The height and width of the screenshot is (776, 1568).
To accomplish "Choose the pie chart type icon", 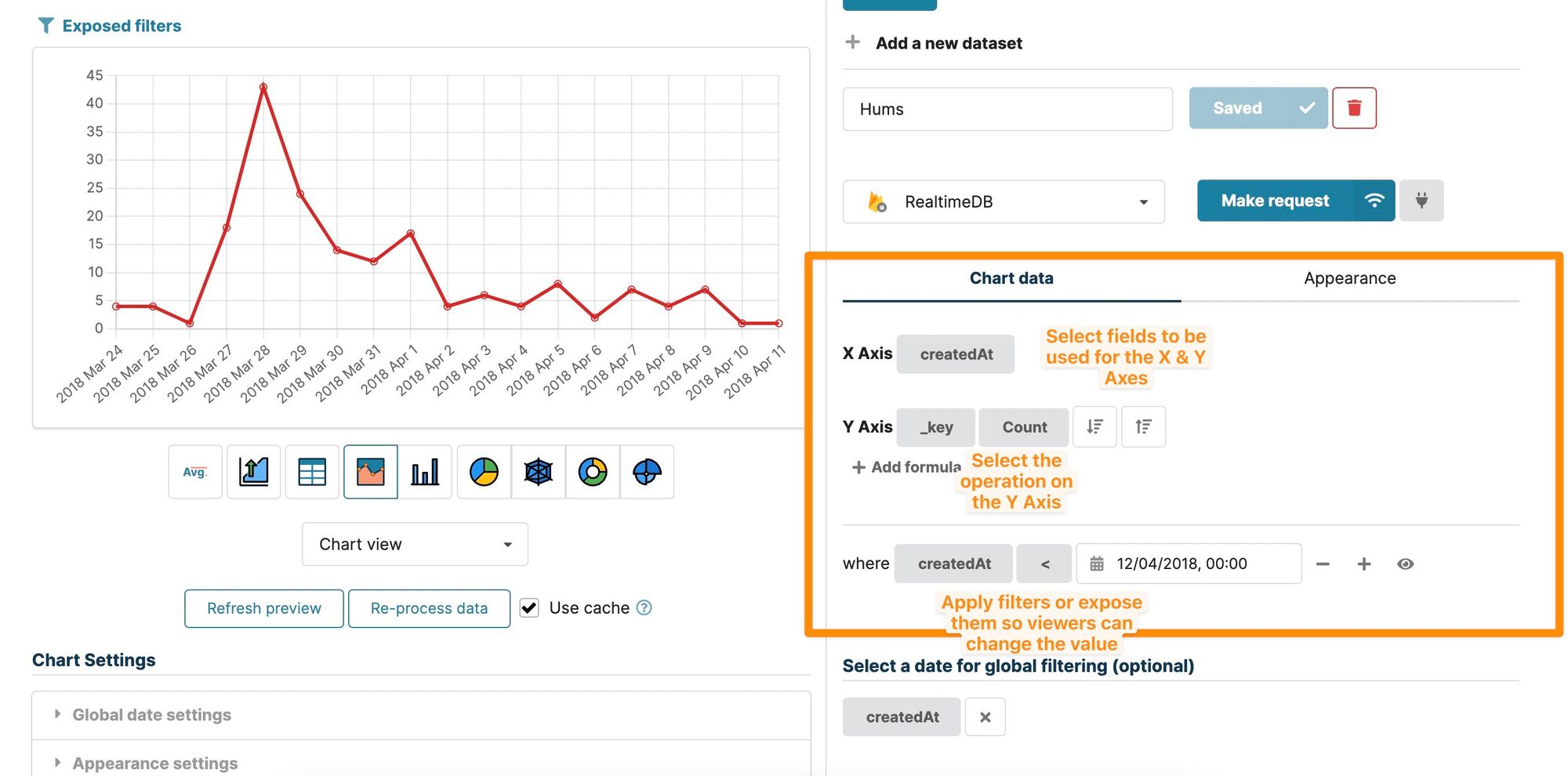I will click(x=484, y=472).
